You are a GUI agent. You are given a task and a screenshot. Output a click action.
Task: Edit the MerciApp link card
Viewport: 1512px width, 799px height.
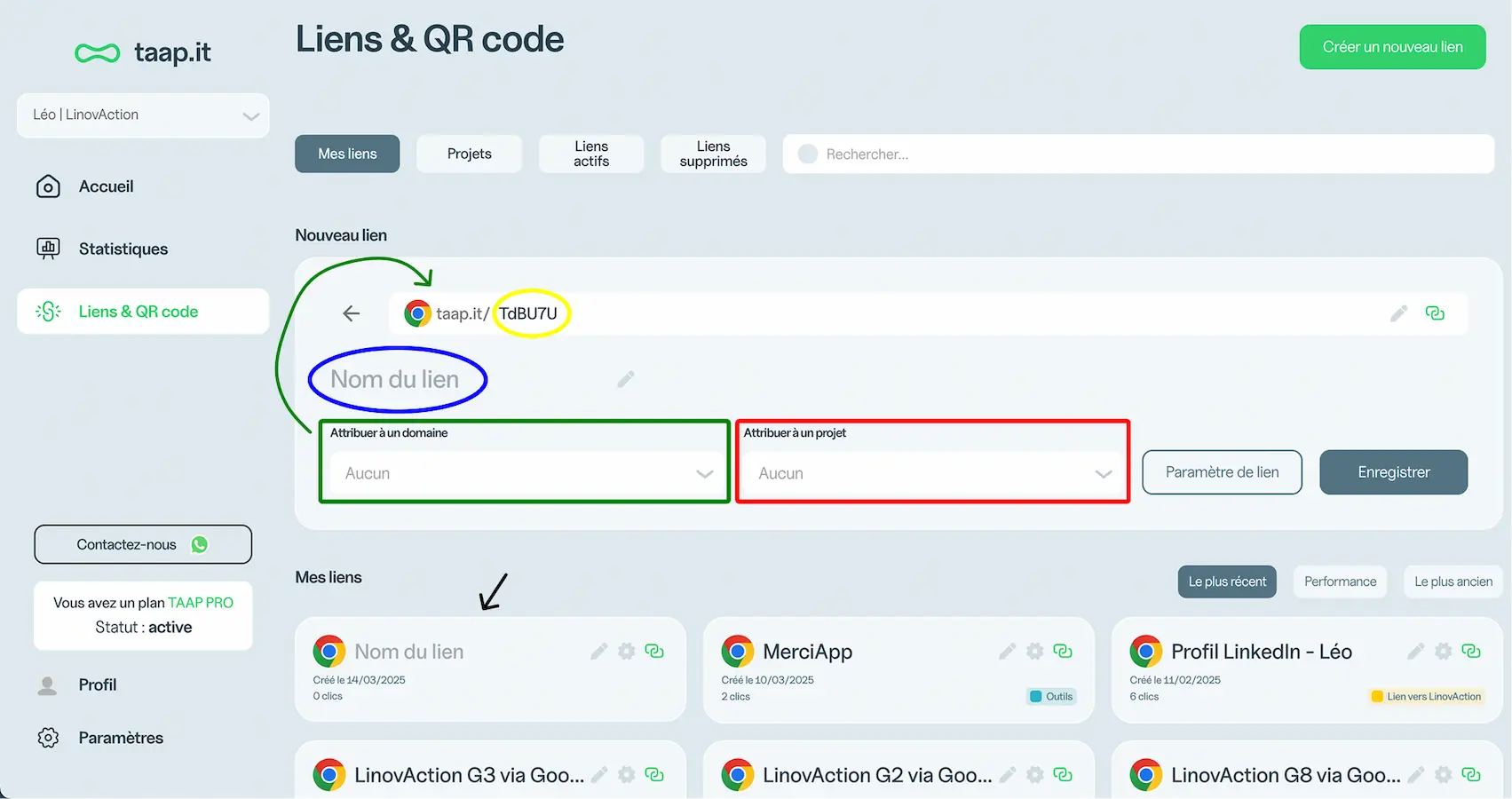pos(1008,652)
